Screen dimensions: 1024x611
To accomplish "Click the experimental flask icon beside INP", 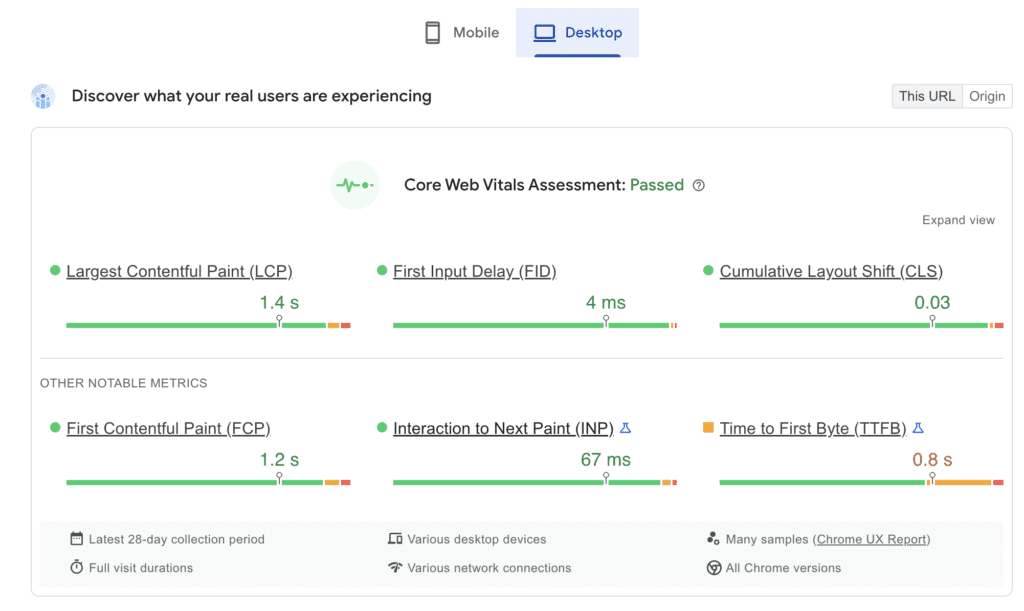I will [x=626, y=428].
